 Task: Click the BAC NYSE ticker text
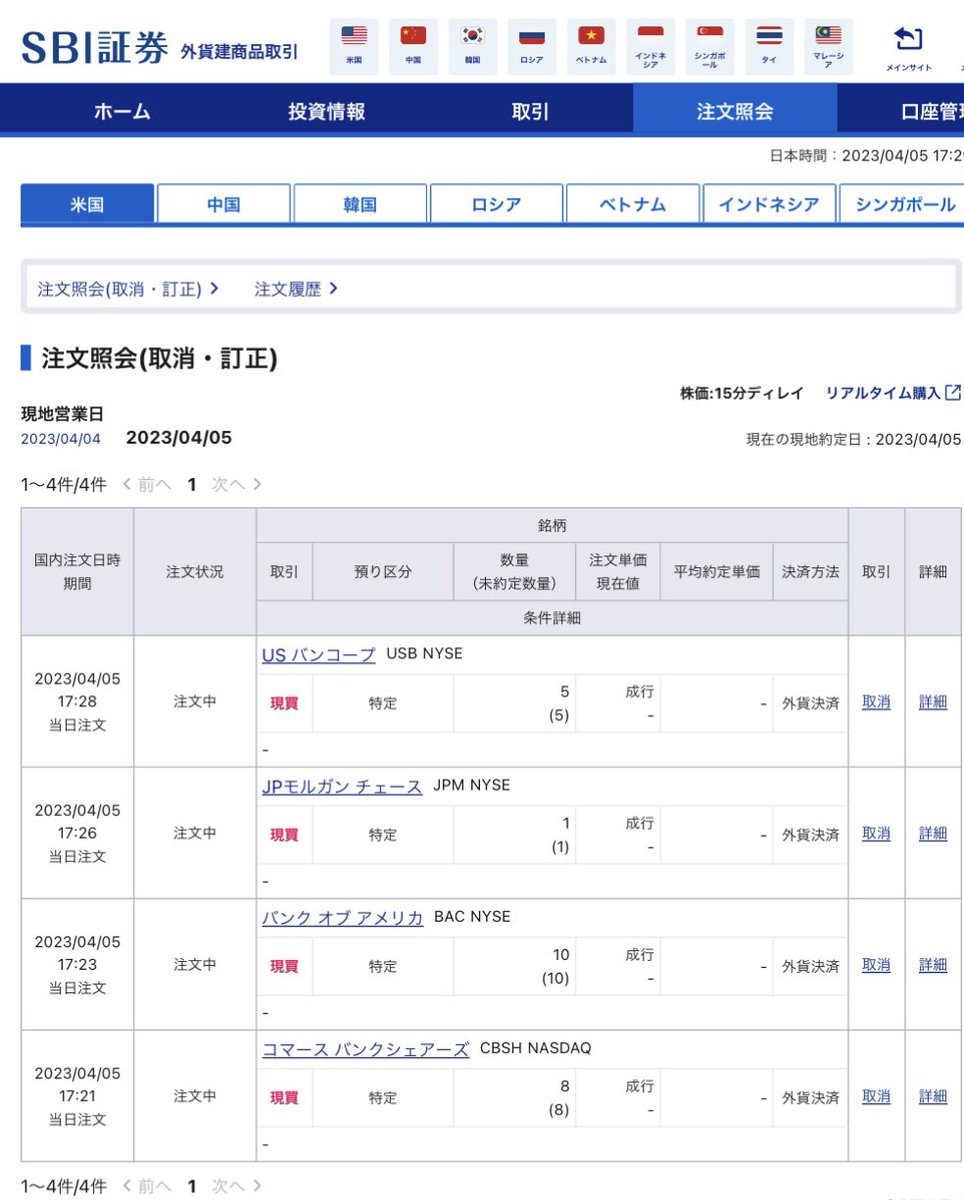[472, 917]
